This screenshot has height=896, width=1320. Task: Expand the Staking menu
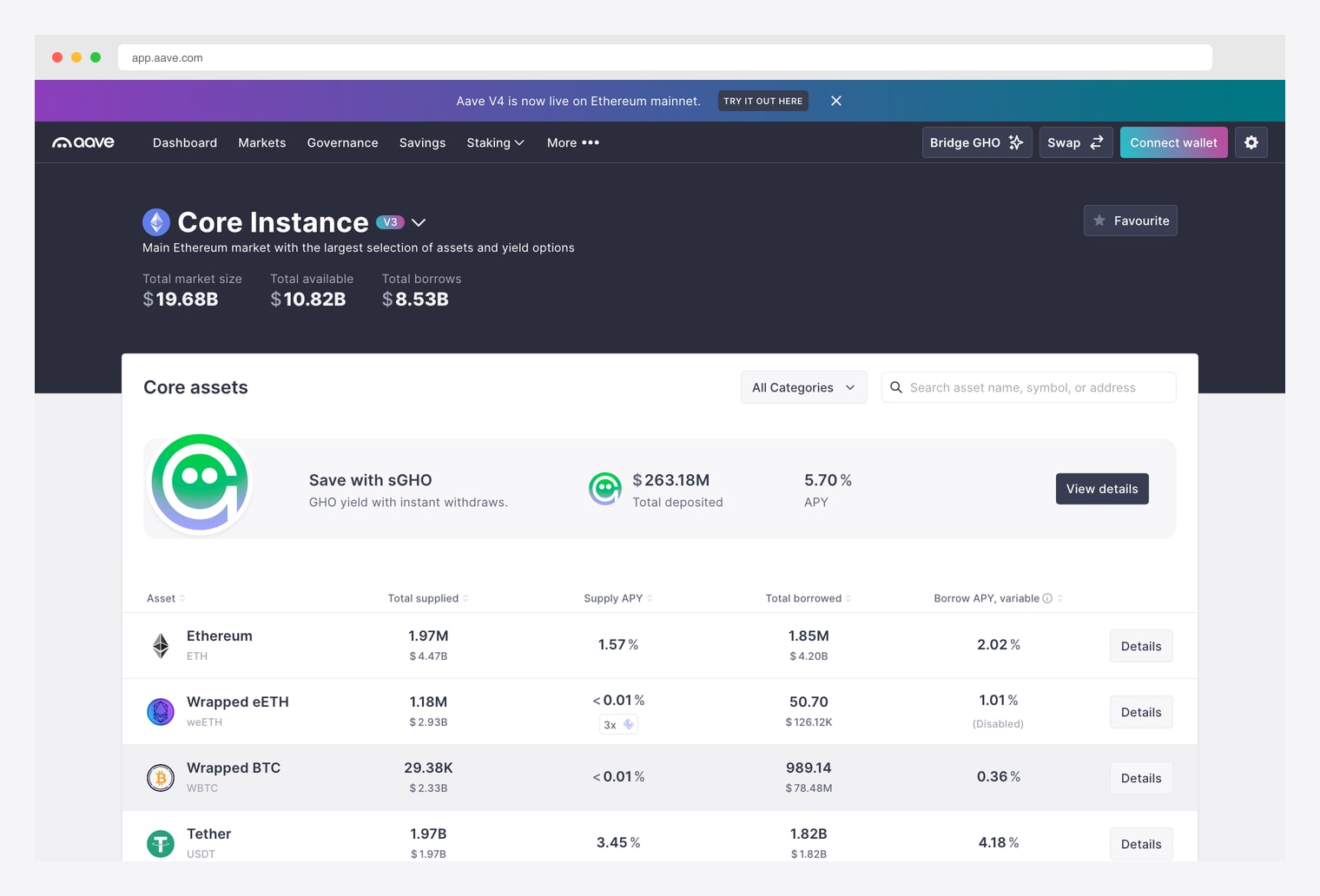[495, 142]
